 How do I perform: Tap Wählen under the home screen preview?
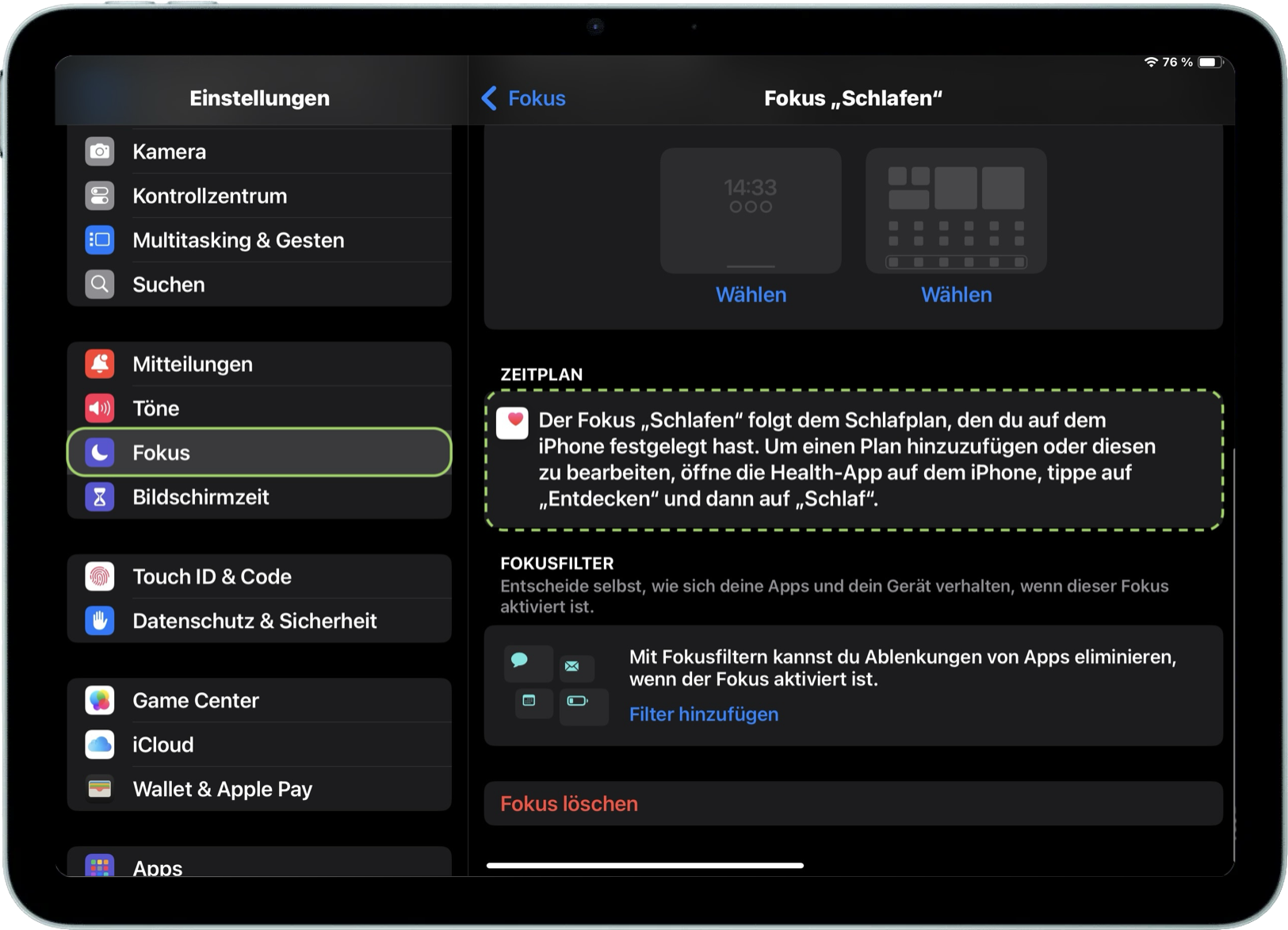pyautogui.click(x=957, y=295)
